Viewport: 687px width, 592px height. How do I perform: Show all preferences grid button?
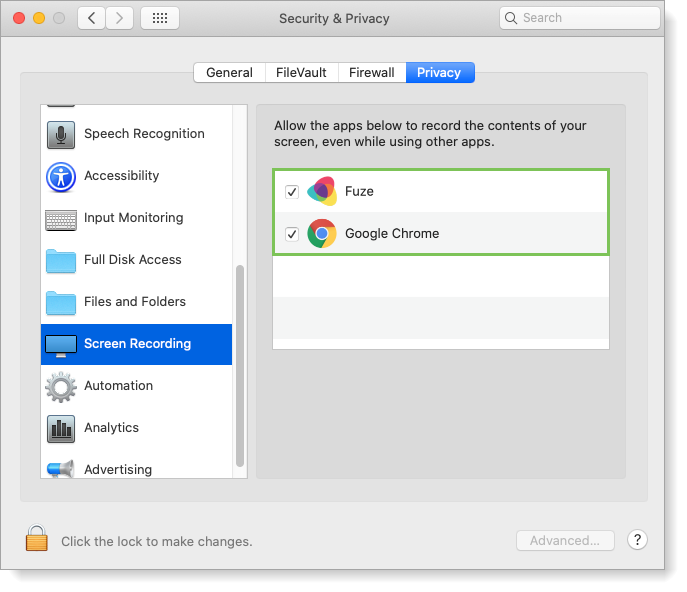point(160,18)
